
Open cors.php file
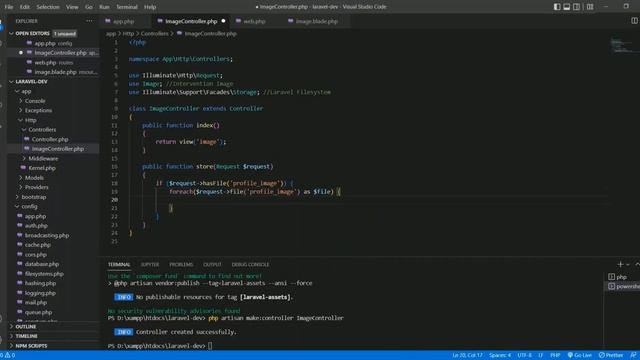click(x=36, y=254)
